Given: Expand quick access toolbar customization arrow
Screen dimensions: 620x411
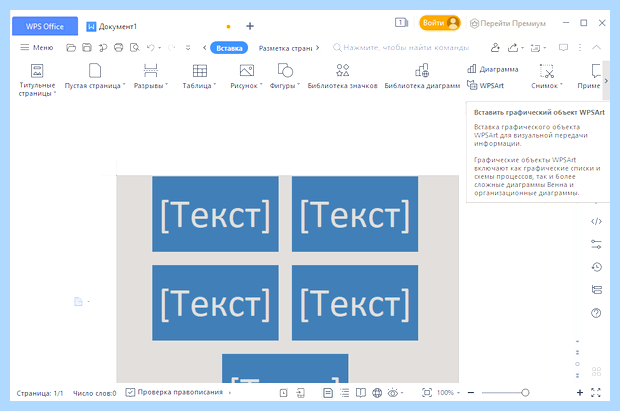Looking at the screenshot, I should (188, 48).
